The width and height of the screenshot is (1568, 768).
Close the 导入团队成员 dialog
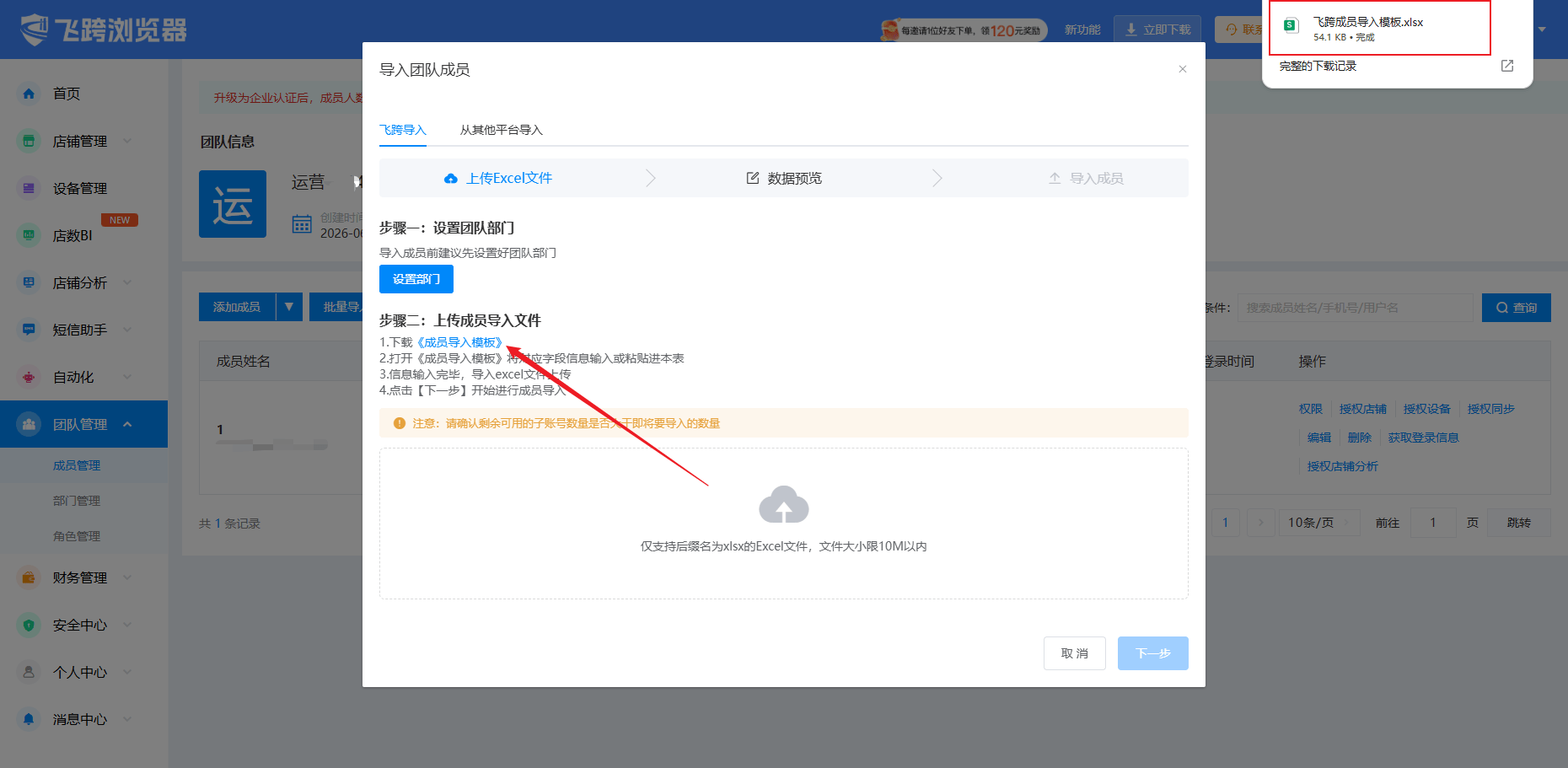(x=1183, y=69)
